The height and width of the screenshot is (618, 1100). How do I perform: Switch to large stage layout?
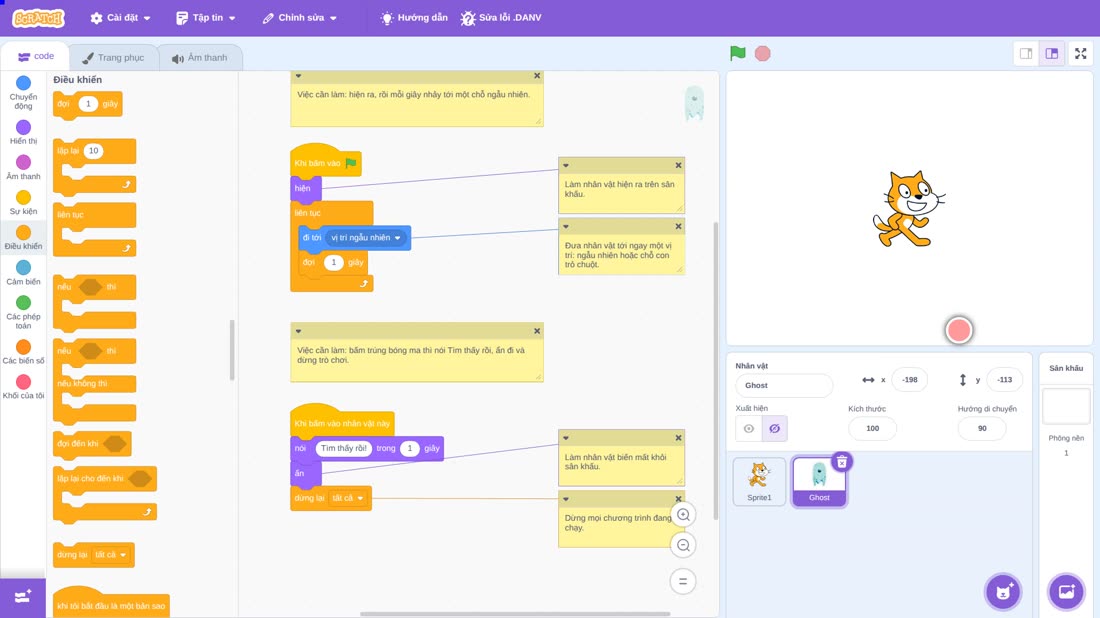coord(1052,53)
